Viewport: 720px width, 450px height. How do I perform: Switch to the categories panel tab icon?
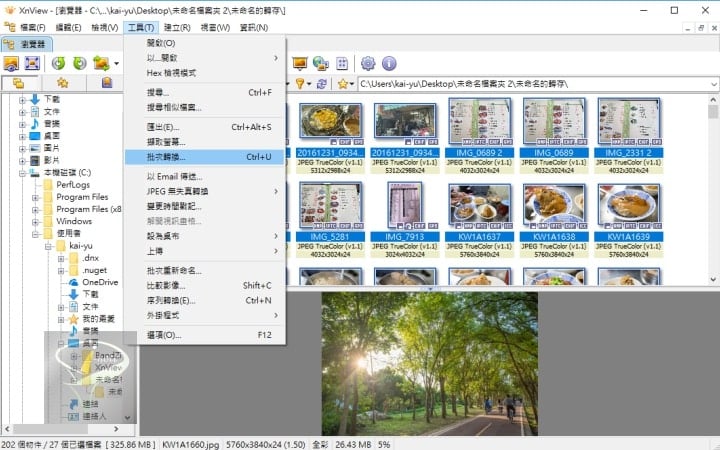107,83
